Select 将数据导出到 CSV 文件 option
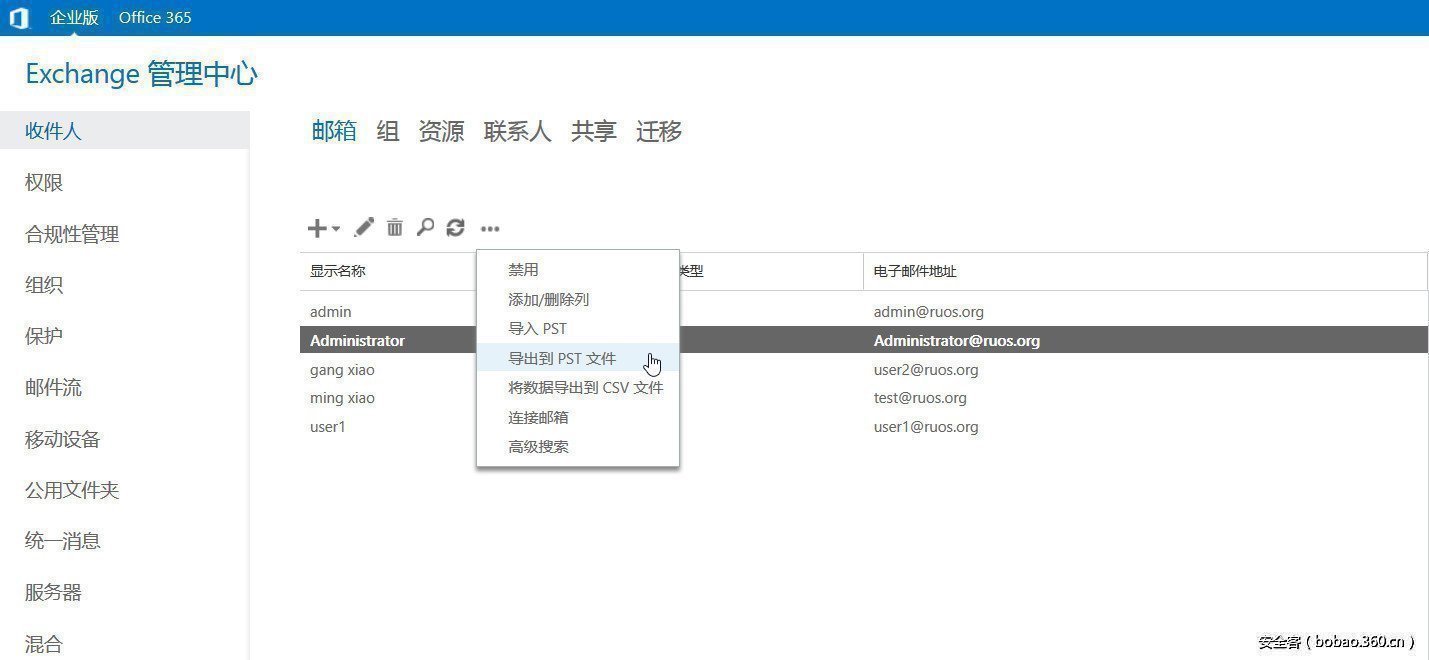The image size is (1429, 660). coord(585,388)
